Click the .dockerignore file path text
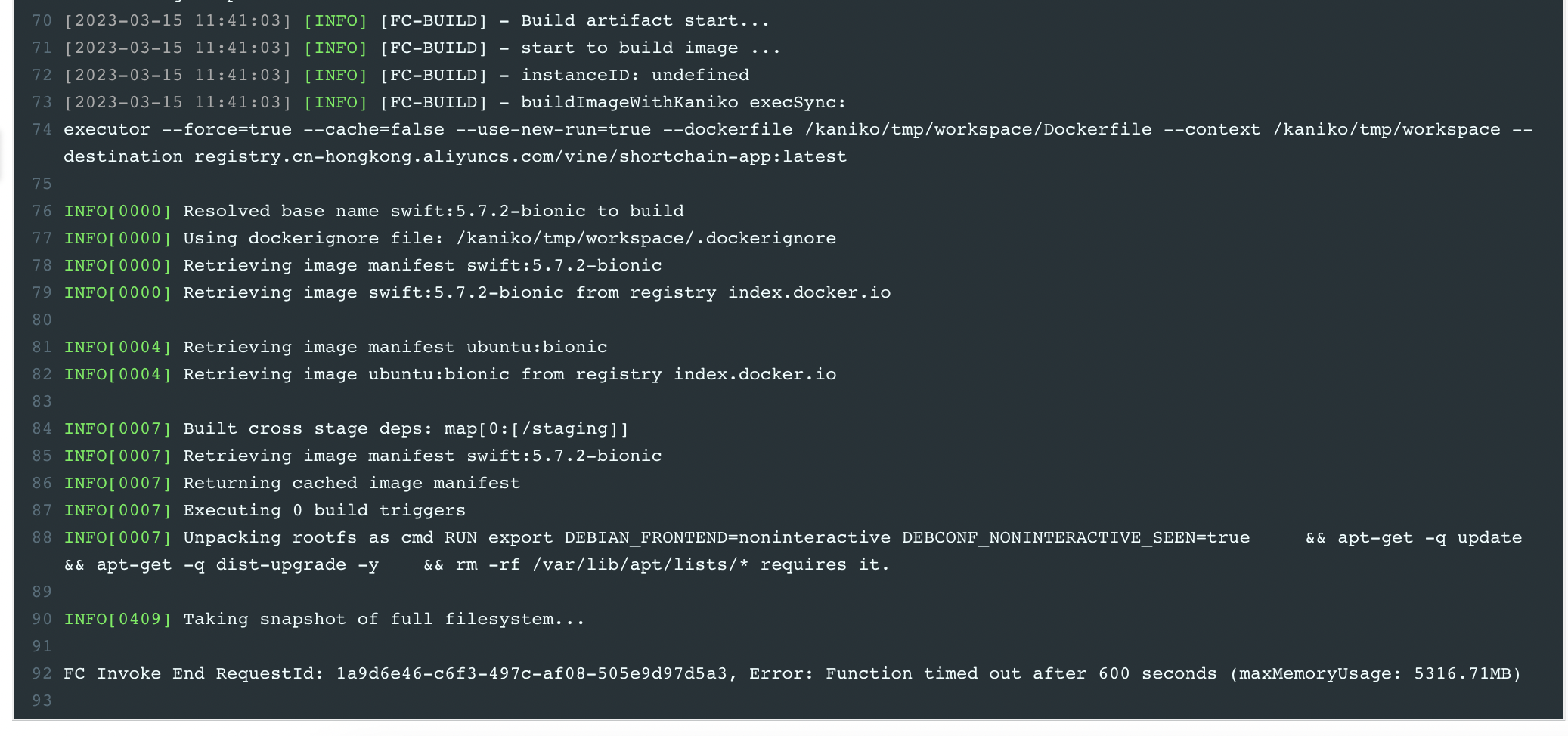1568x736 pixels. pyautogui.click(x=646, y=238)
